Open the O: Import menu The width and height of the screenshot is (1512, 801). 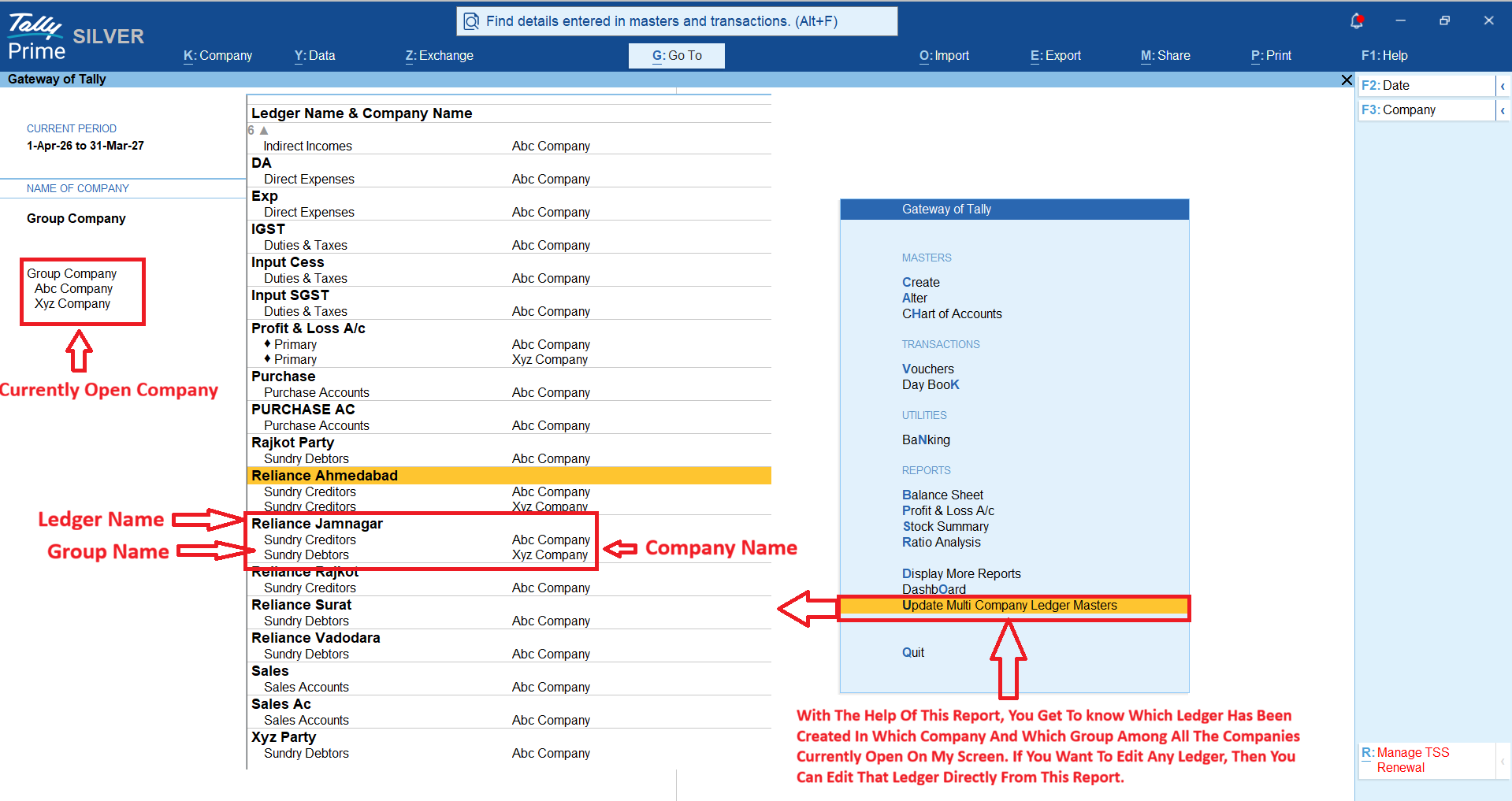[x=944, y=56]
